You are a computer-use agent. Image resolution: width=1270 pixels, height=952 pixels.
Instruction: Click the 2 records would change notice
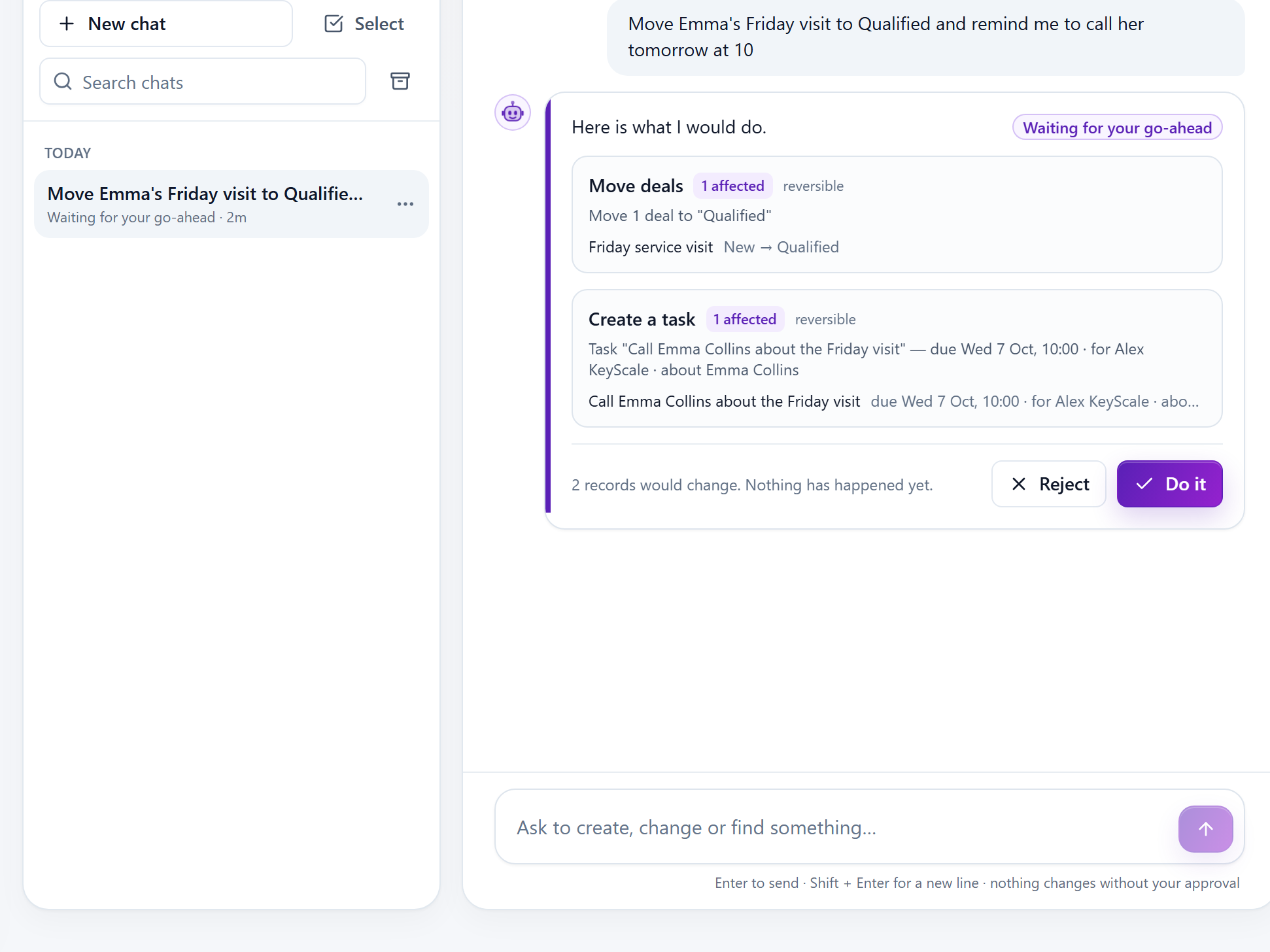[x=752, y=485]
